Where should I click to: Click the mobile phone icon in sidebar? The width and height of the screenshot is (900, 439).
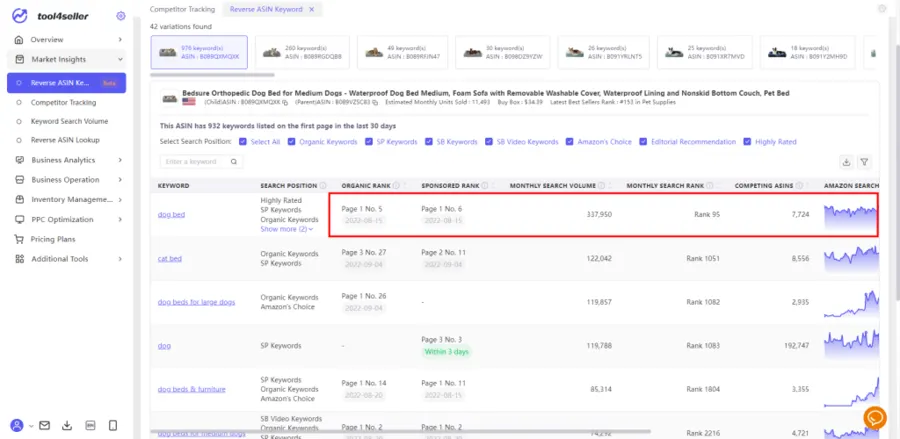pos(113,425)
